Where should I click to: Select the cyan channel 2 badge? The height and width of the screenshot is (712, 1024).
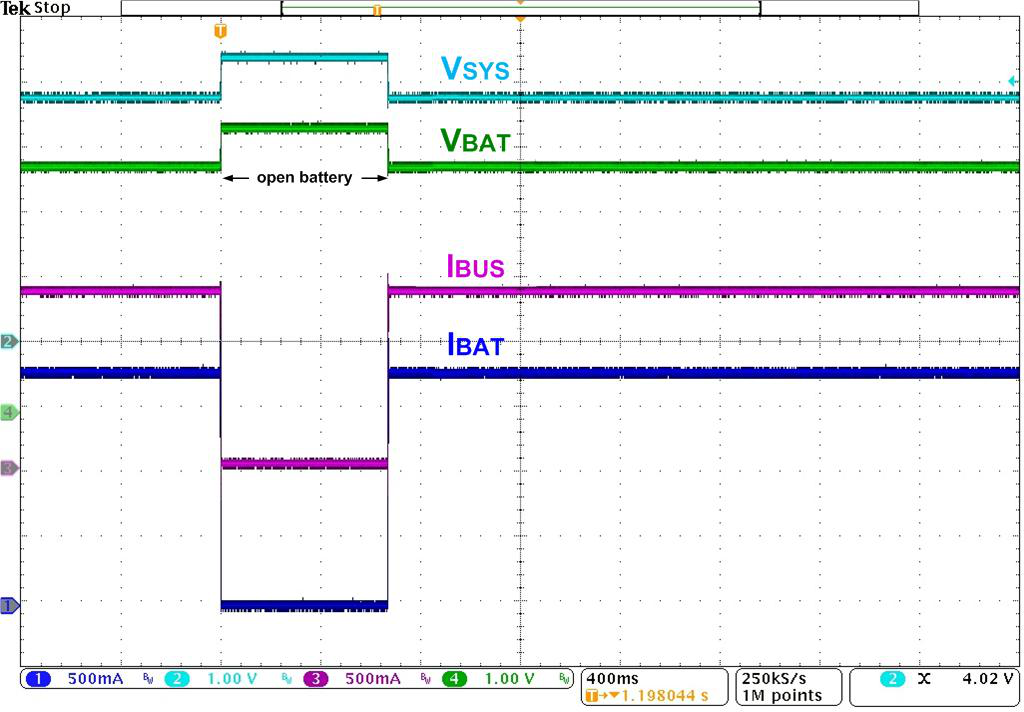coord(176,679)
